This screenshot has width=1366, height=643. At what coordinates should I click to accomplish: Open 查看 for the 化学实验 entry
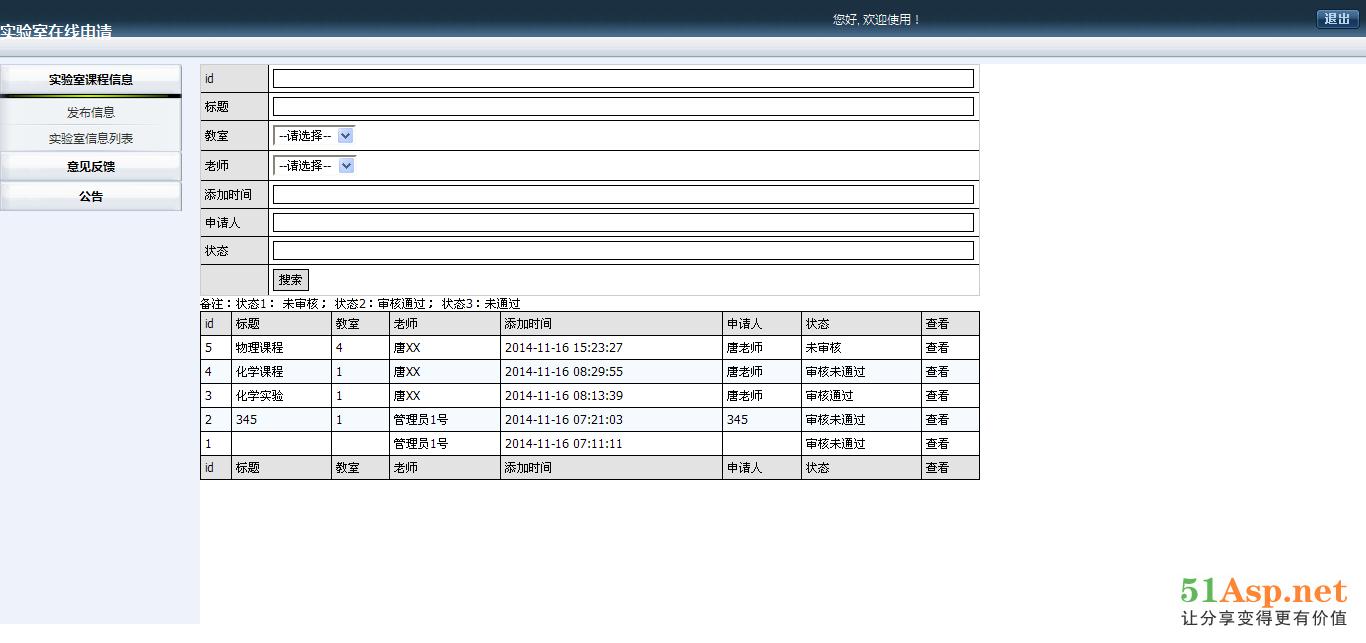click(x=937, y=396)
